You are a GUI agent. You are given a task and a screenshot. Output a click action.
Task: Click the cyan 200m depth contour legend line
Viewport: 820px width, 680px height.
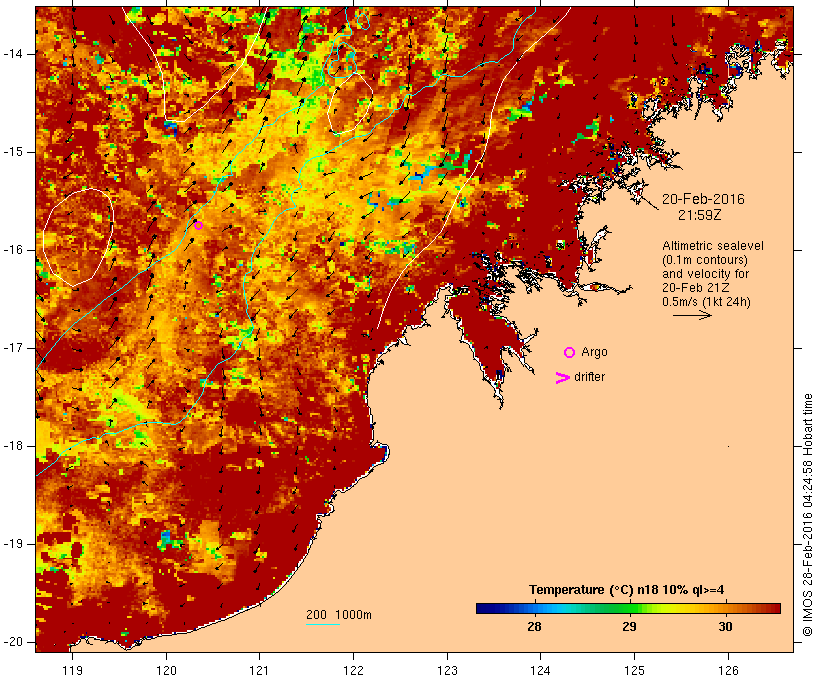click(x=323, y=624)
